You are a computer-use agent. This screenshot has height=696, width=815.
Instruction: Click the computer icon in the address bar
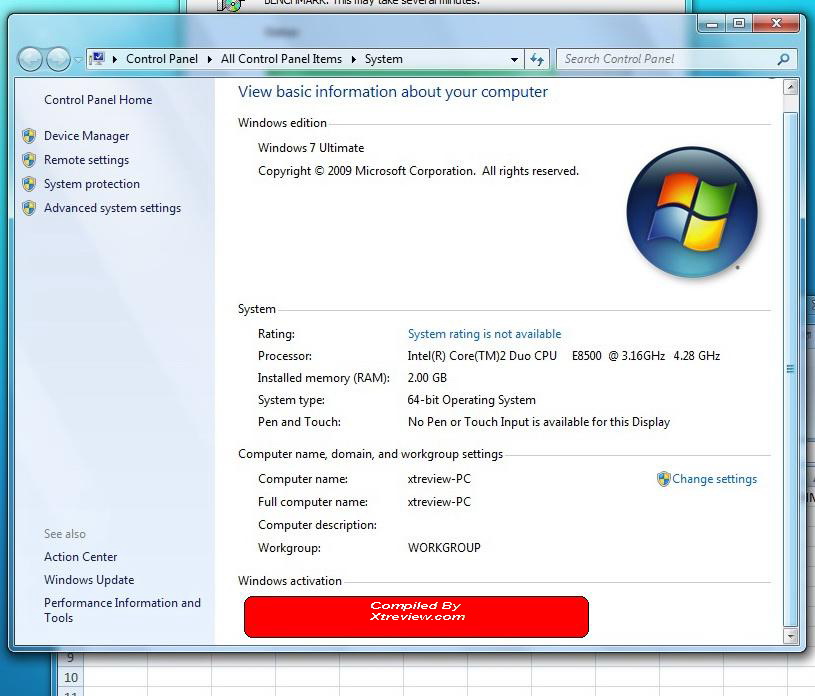97,59
